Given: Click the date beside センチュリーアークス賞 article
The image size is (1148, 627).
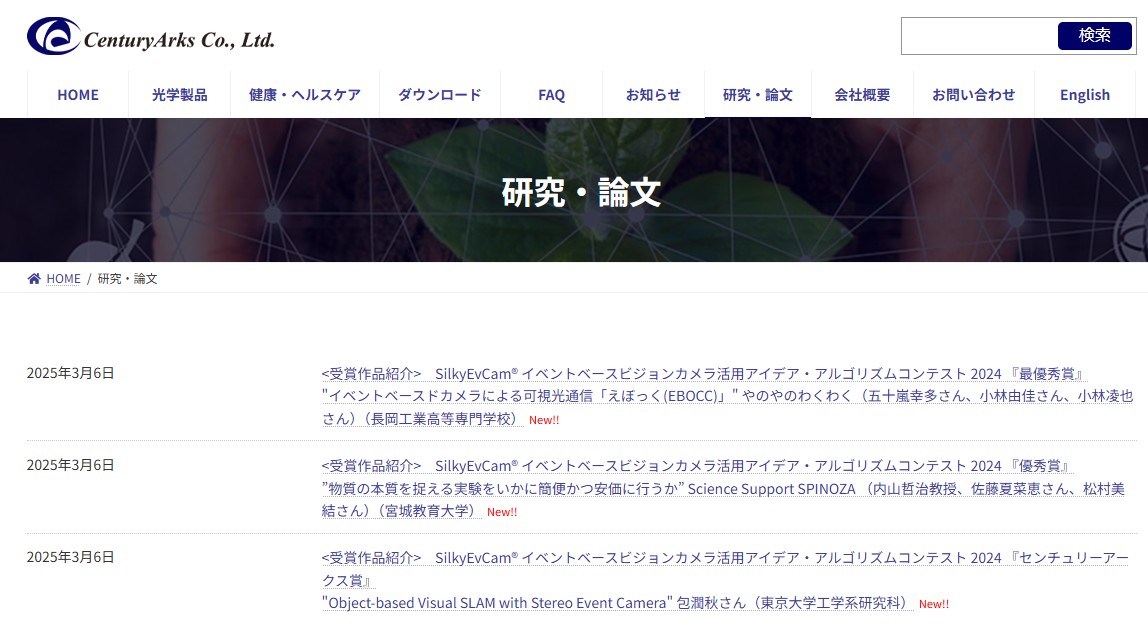Looking at the screenshot, I should click(x=70, y=557).
